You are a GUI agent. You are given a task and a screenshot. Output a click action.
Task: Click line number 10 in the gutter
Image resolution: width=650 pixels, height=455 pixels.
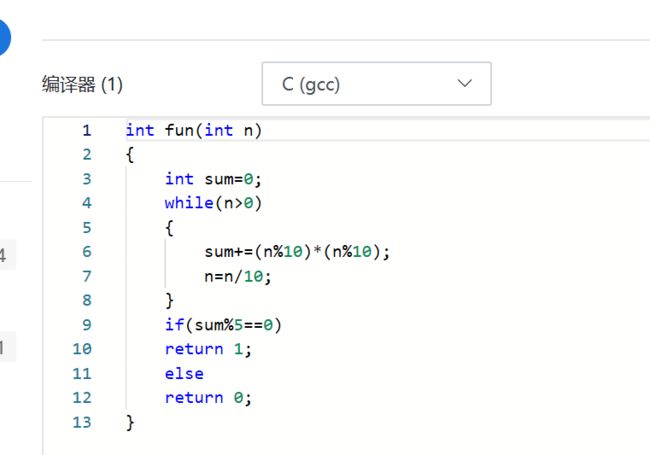[x=82, y=349]
